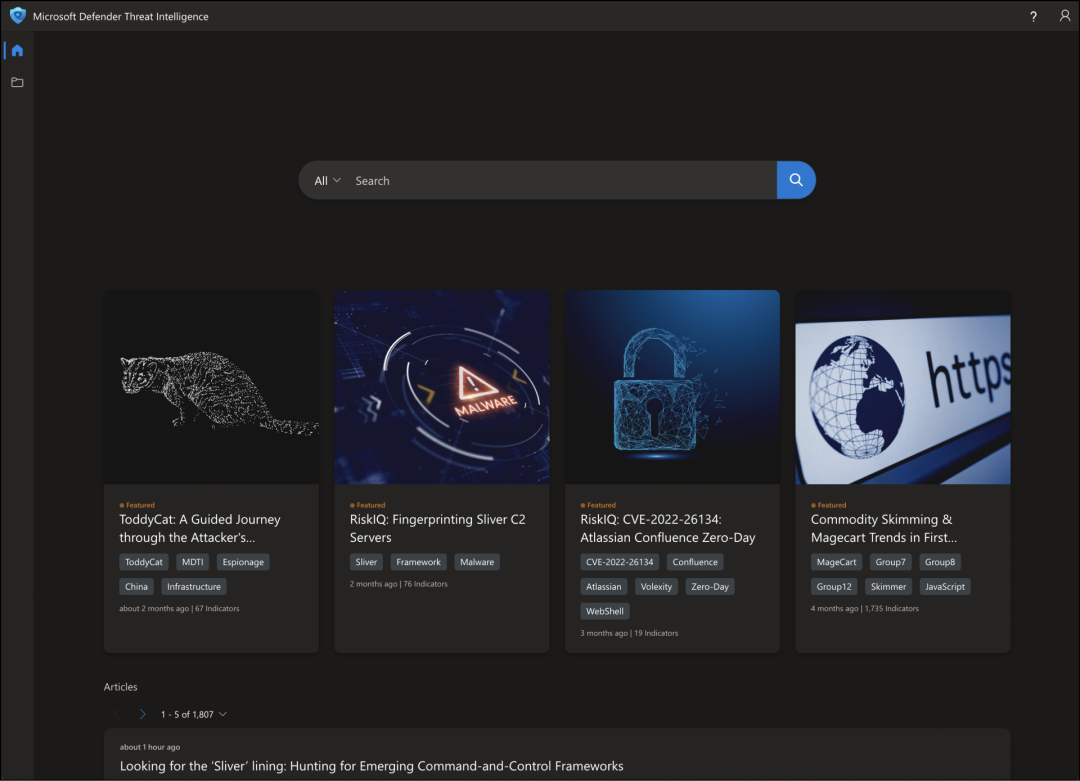The width and height of the screenshot is (1080, 781).
Task: Select the Atlassian tag
Action: coord(604,587)
